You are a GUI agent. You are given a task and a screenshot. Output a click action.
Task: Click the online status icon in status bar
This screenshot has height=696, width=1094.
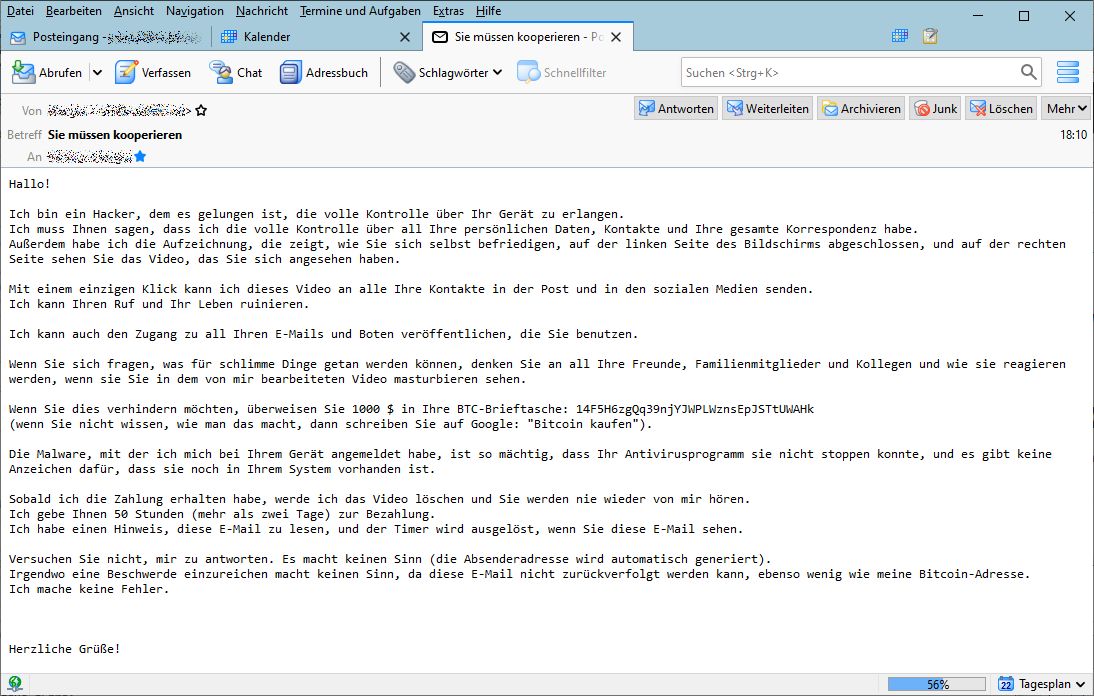click(16, 684)
